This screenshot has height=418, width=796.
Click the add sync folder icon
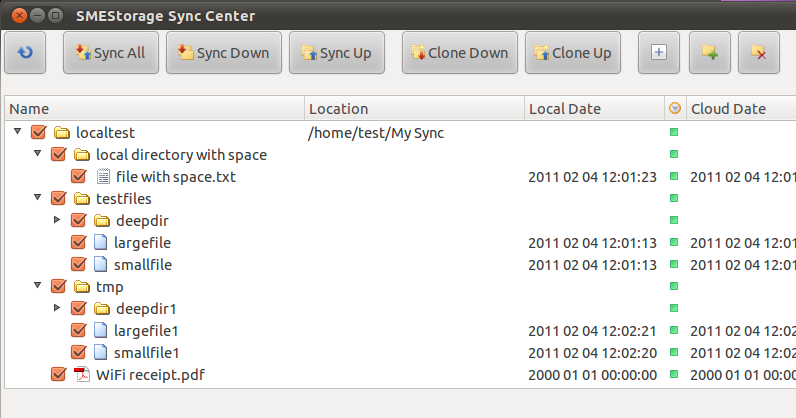pyautogui.click(x=709, y=53)
